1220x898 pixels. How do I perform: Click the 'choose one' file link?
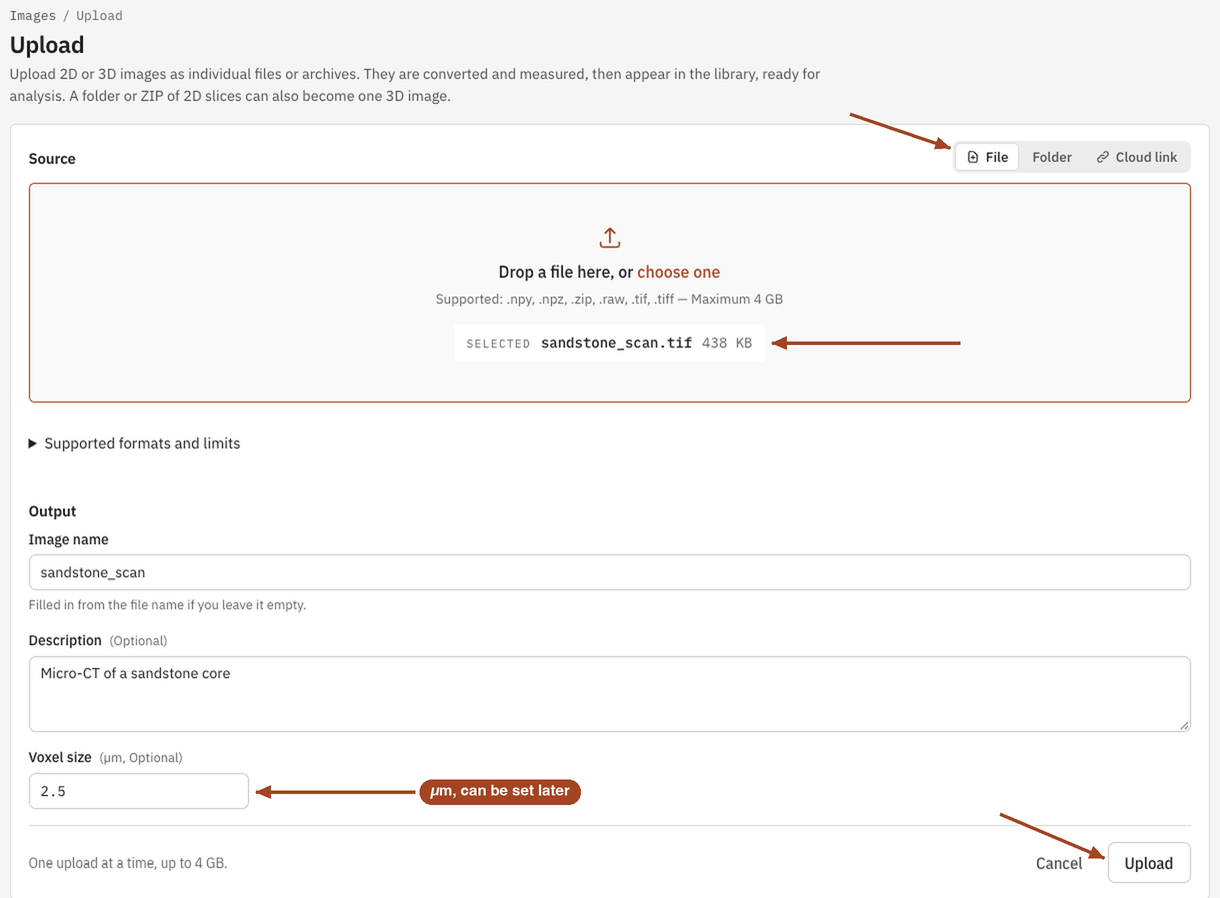[x=678, y=272]
